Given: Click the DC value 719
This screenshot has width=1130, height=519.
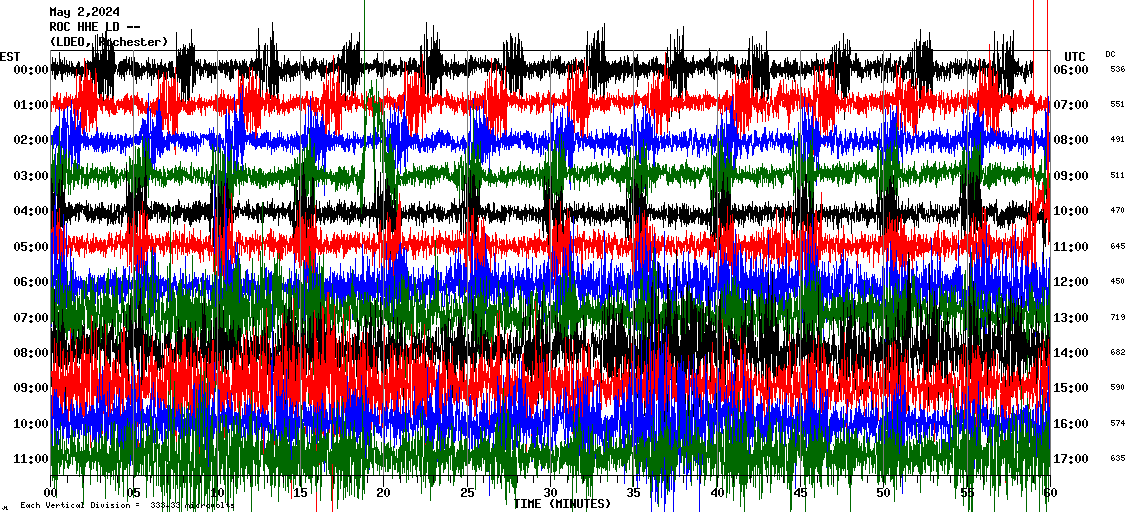Looking at the screenshot, I should (1117, 317).
